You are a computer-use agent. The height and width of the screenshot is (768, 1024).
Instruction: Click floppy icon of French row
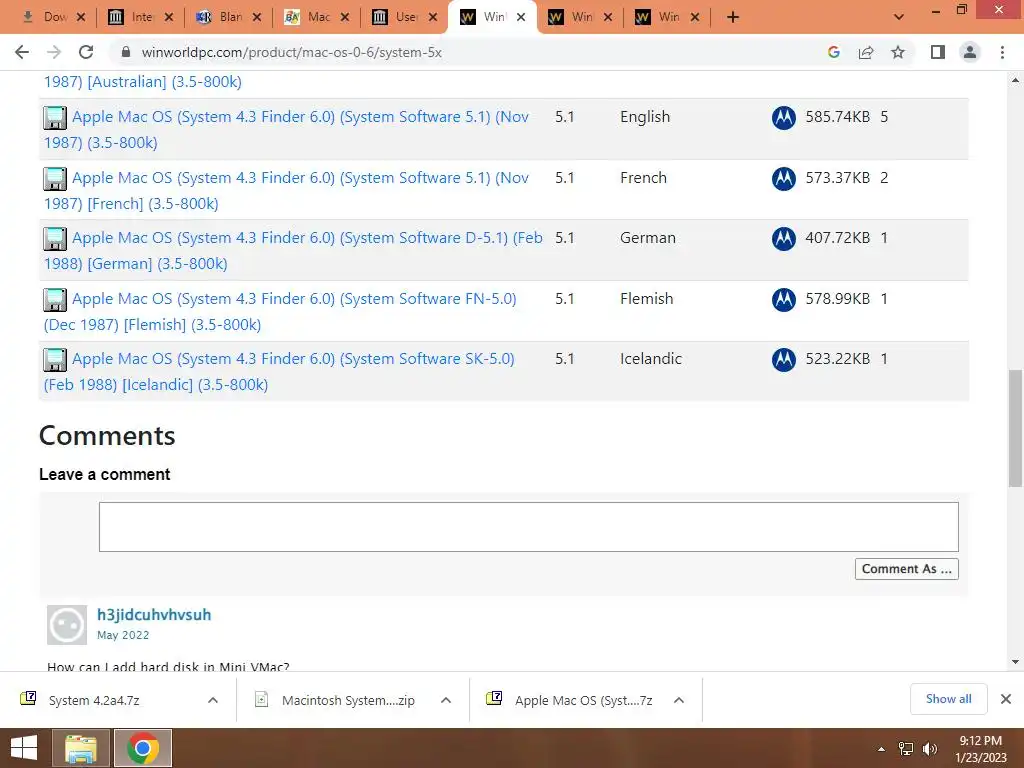[x=55, y=178]
